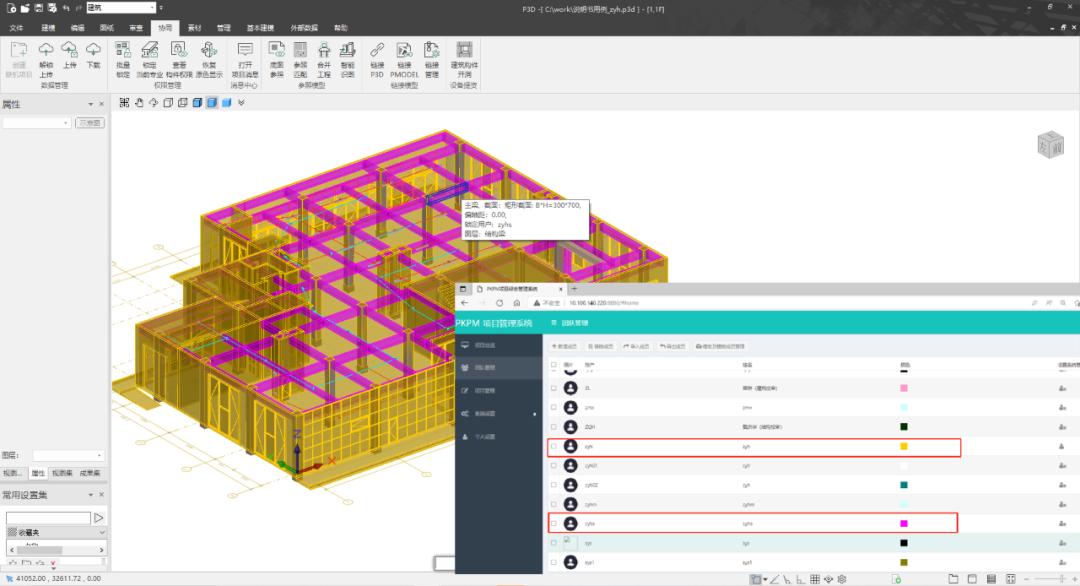Toggle the select-all checkbox in table header
Screen dimensions: 1080x586
(555, 364)
